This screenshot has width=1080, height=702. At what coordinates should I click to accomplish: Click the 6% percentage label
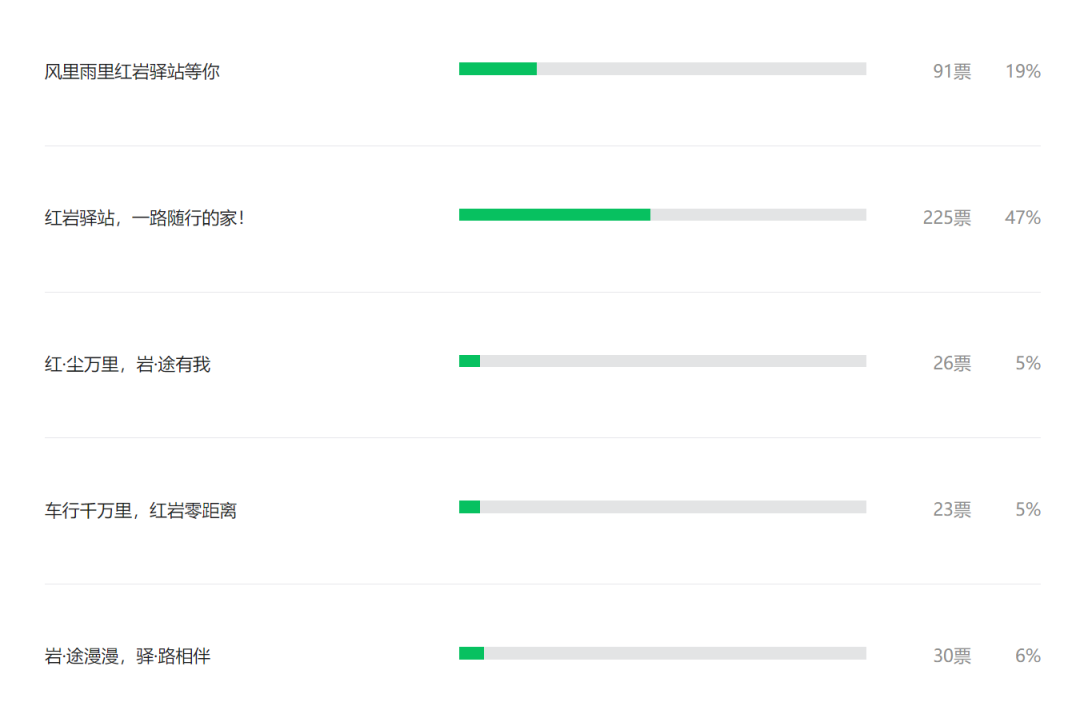click(1028, 656)
